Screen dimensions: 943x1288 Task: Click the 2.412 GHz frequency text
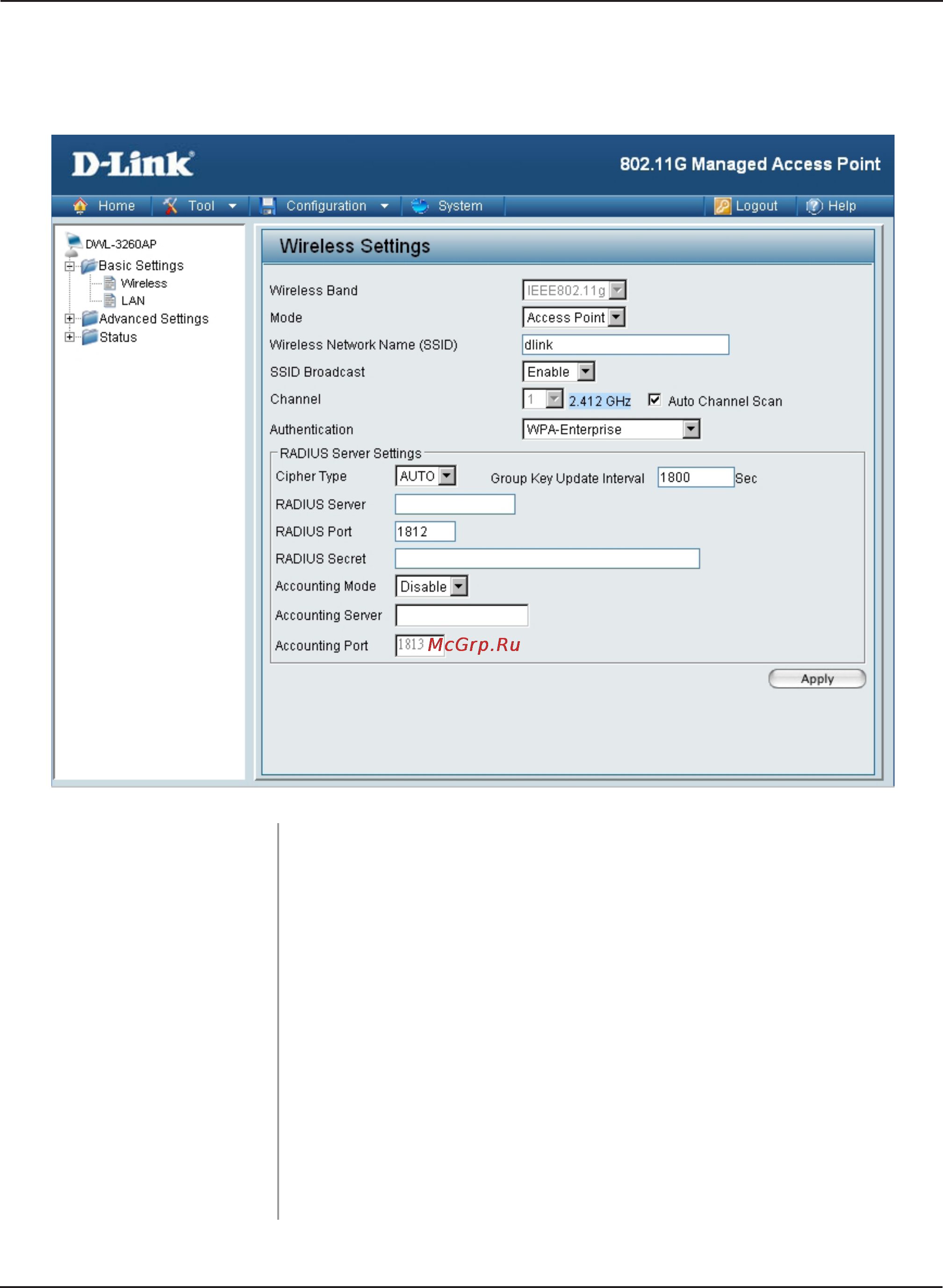pyautogui.click(x=599, y=401)
